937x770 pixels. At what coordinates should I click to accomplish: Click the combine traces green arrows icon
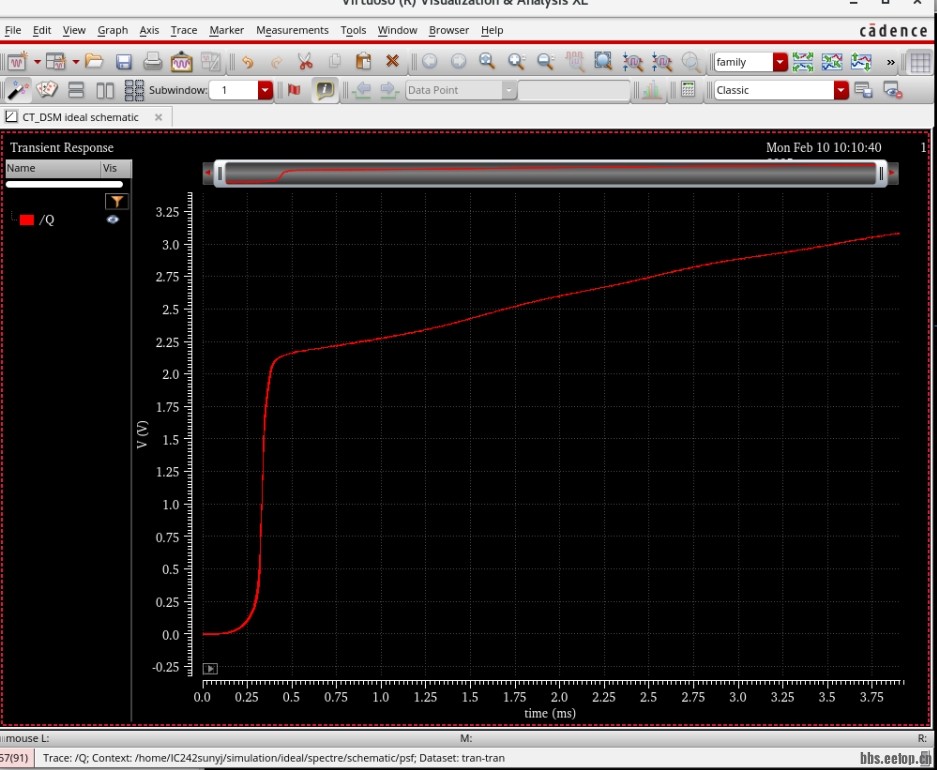pyautogui.click(x=832, y=62)
